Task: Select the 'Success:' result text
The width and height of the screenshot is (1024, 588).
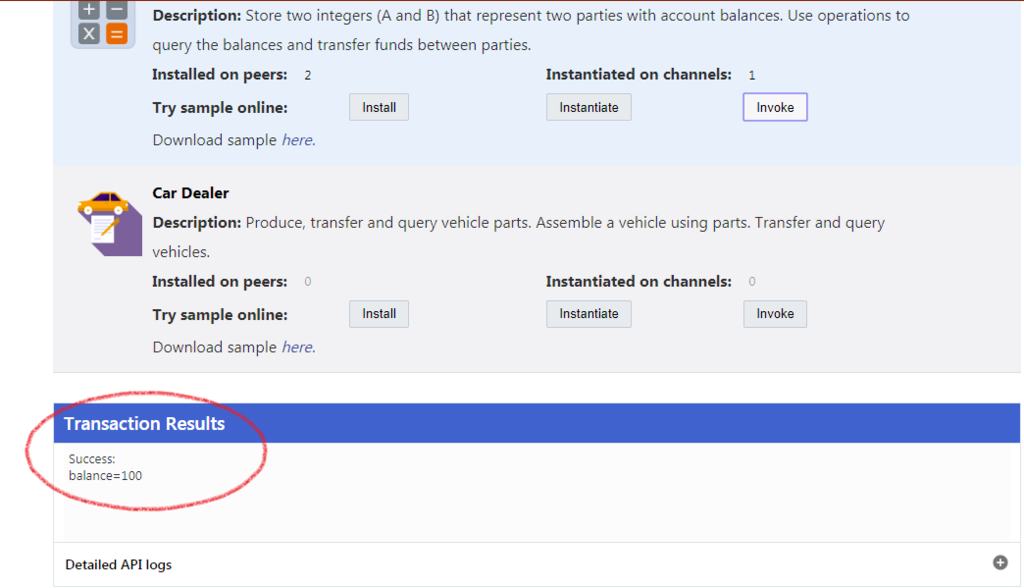Action: (x=92, y=459)
